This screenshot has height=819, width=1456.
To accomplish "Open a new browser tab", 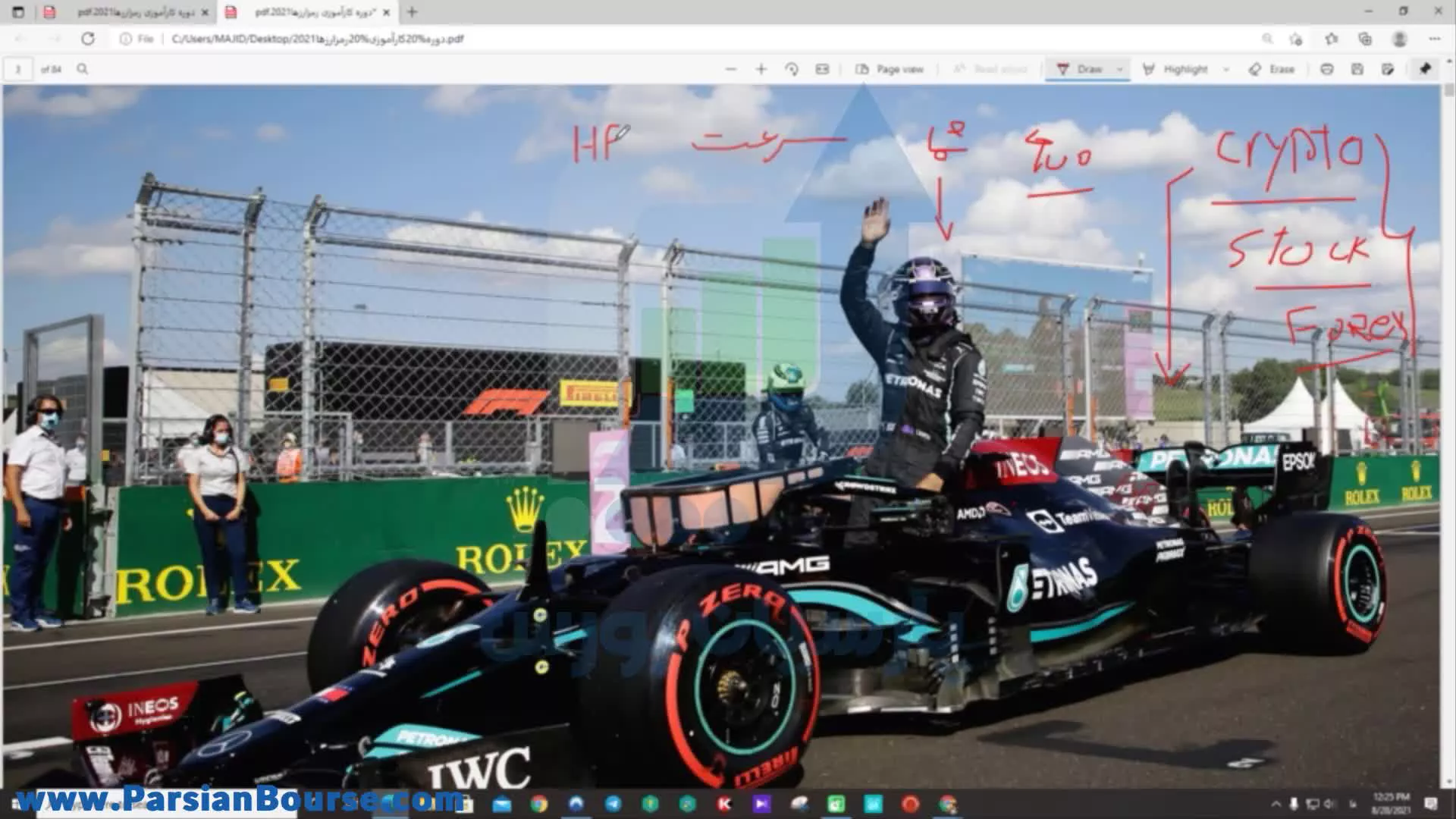I will click(412, 12).
